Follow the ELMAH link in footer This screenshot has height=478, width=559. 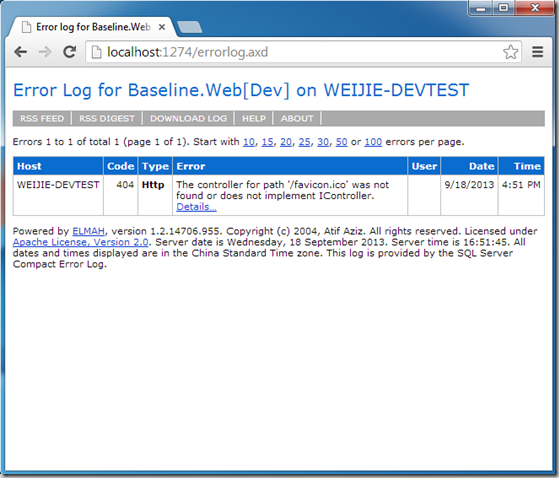click(88, 231)
